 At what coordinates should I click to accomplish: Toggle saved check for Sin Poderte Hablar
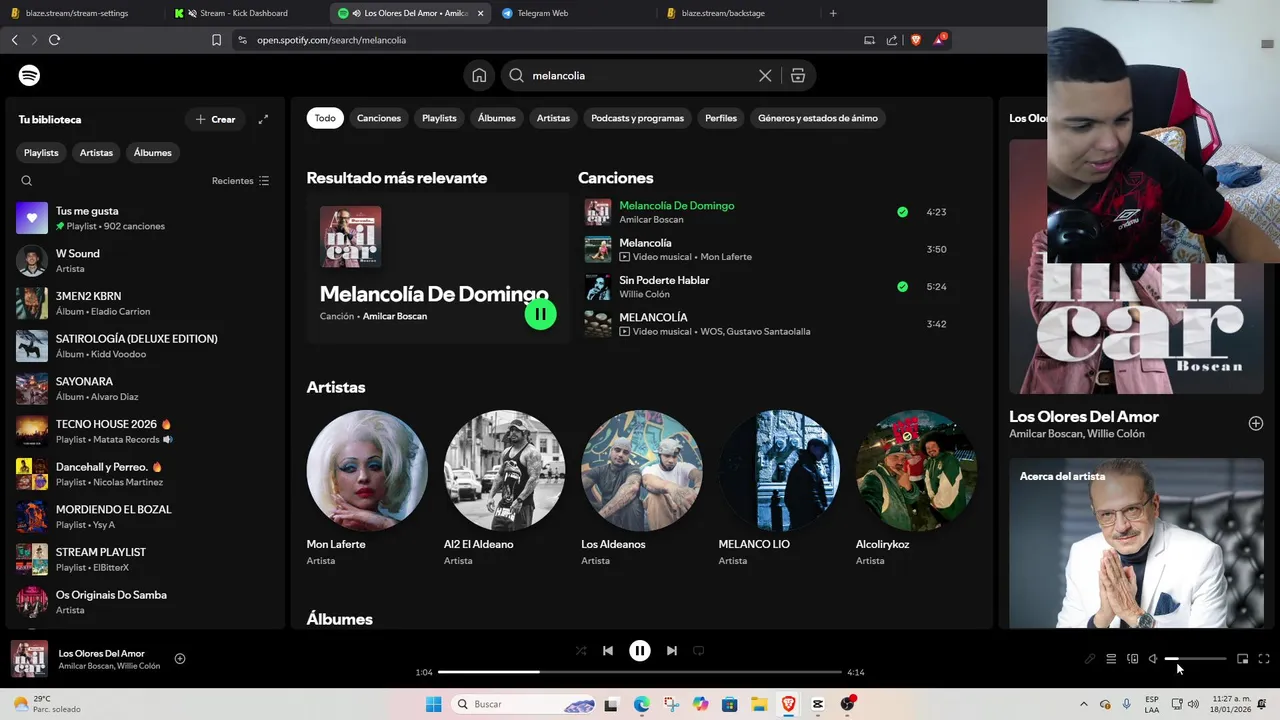[x=902, y=287]
